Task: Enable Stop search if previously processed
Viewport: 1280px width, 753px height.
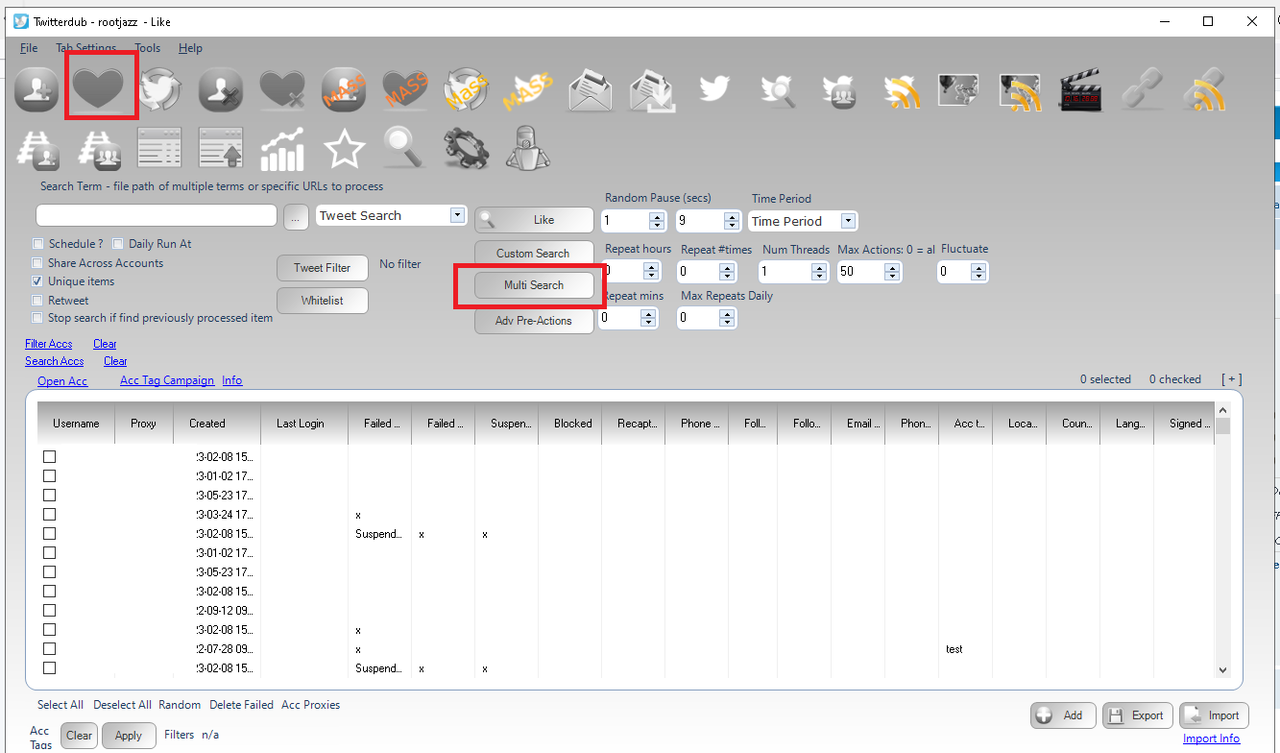Action: point(38,318)
